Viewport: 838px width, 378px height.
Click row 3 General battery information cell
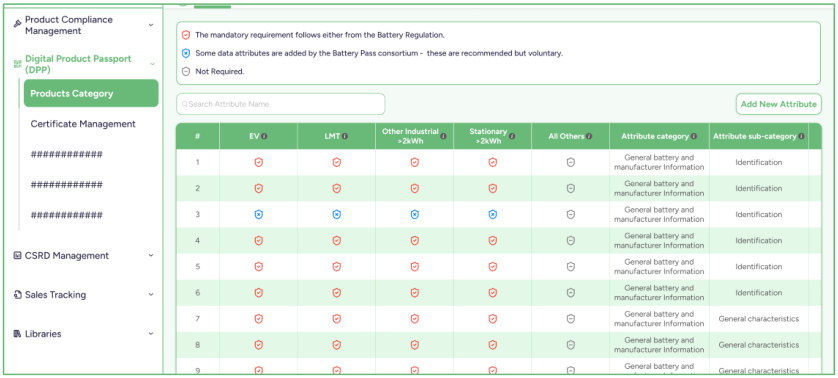659,214
